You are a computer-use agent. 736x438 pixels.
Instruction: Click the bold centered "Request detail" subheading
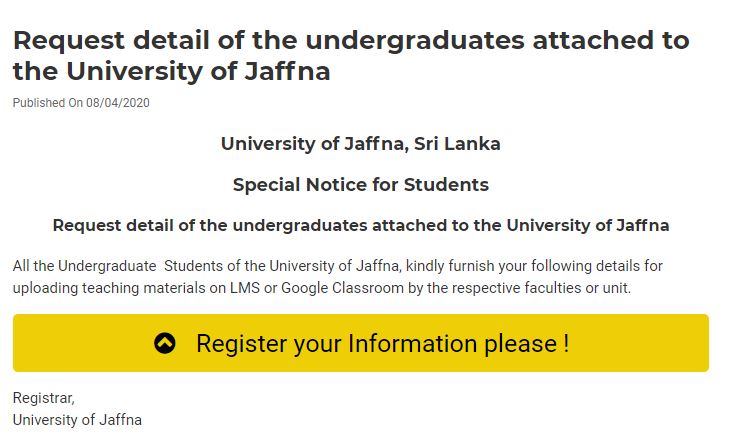(360, 225)
